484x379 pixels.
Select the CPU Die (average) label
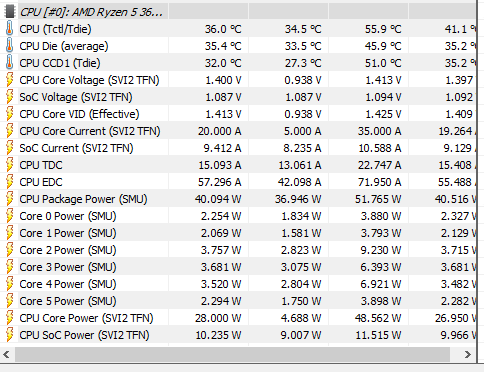click(64, 46)
